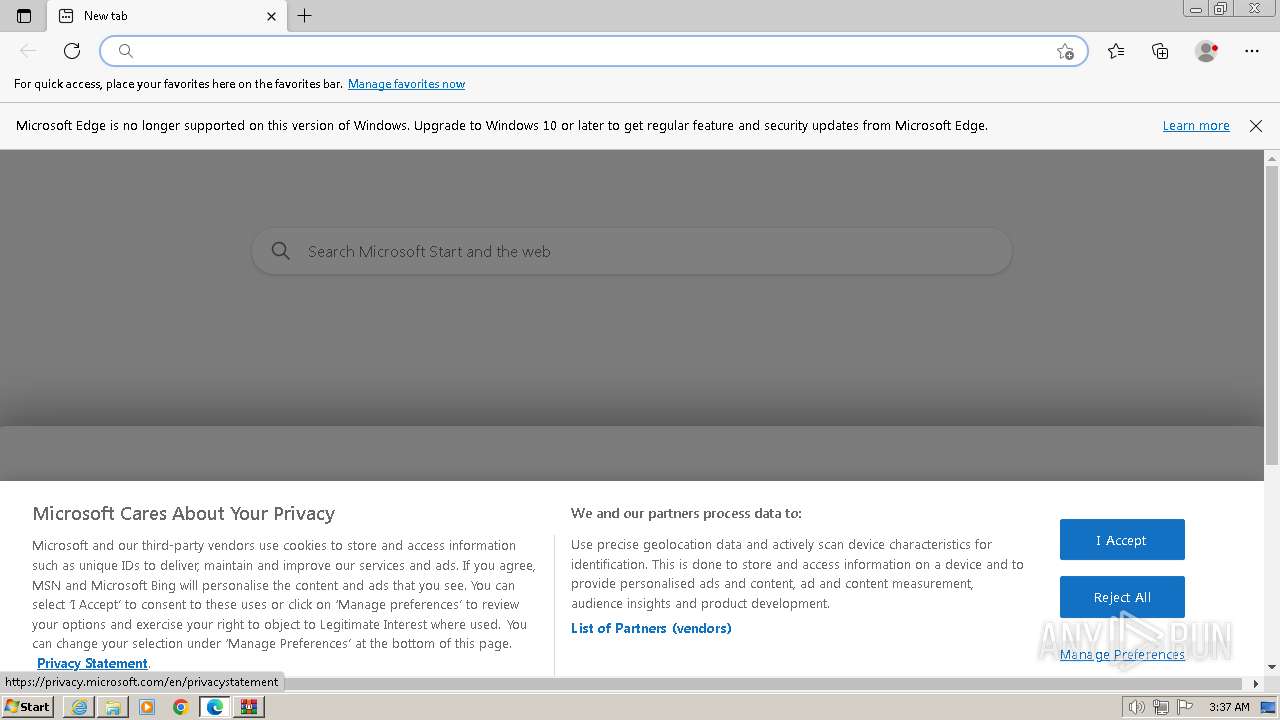This screenshot has width=1280, height=720.
Task: Click Reject All cookies button
Action: pyautogui.click(x=1122, y=597)
